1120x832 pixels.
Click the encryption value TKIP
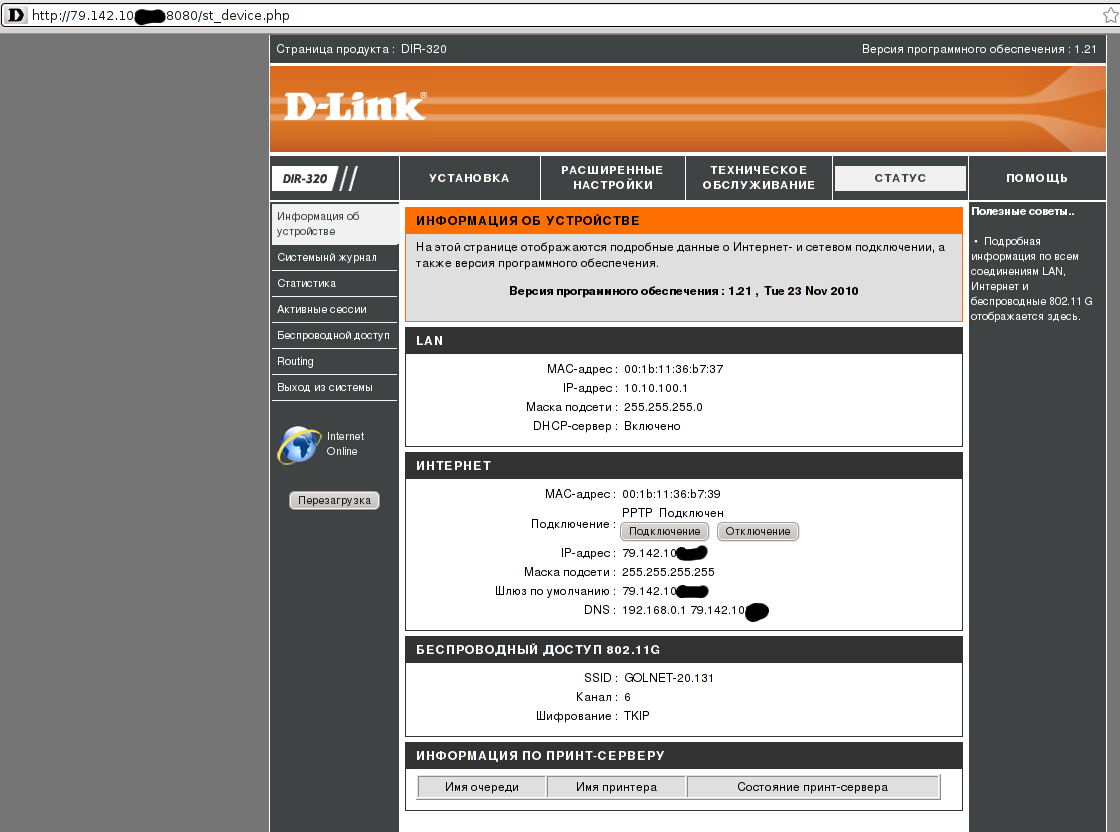[x=636, y=716]
